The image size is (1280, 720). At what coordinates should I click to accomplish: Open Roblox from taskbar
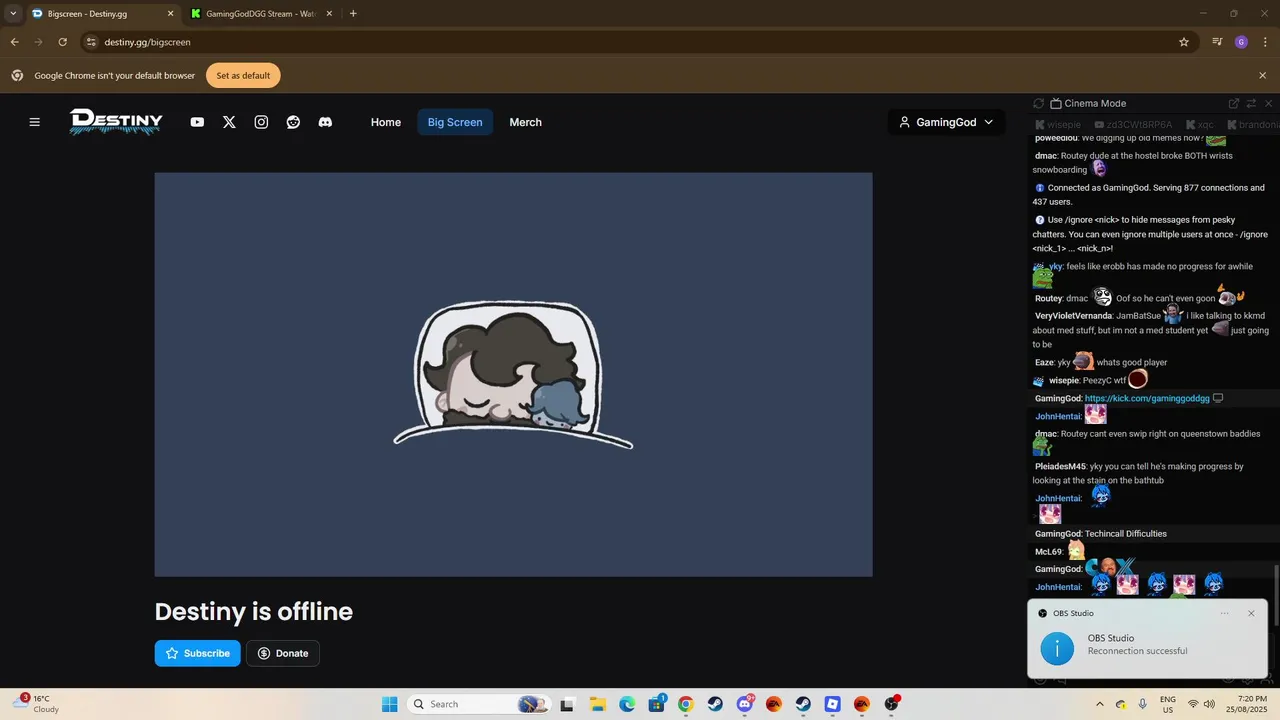833,704
